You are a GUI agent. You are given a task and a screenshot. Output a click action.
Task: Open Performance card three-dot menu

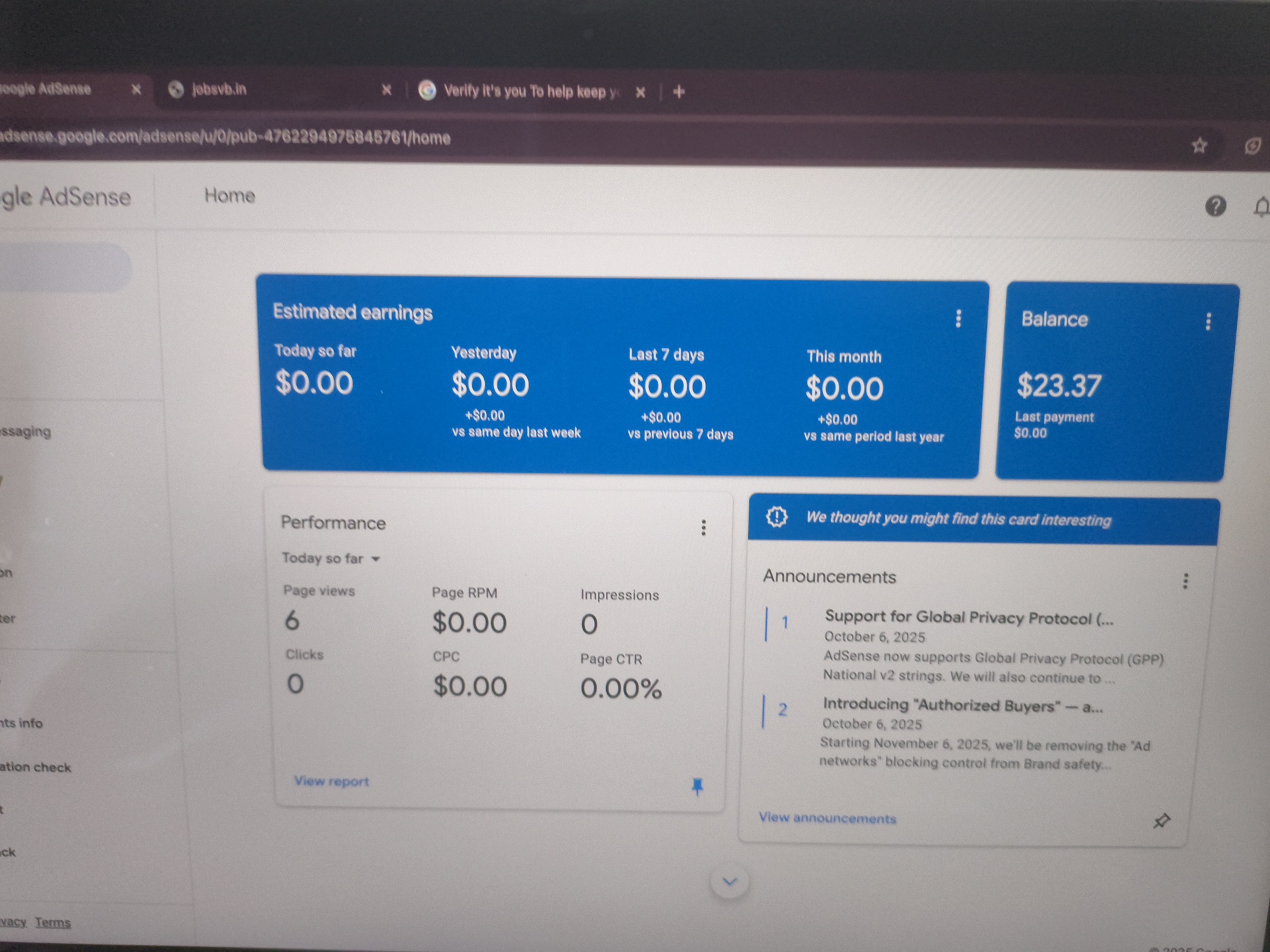point(703,528)
